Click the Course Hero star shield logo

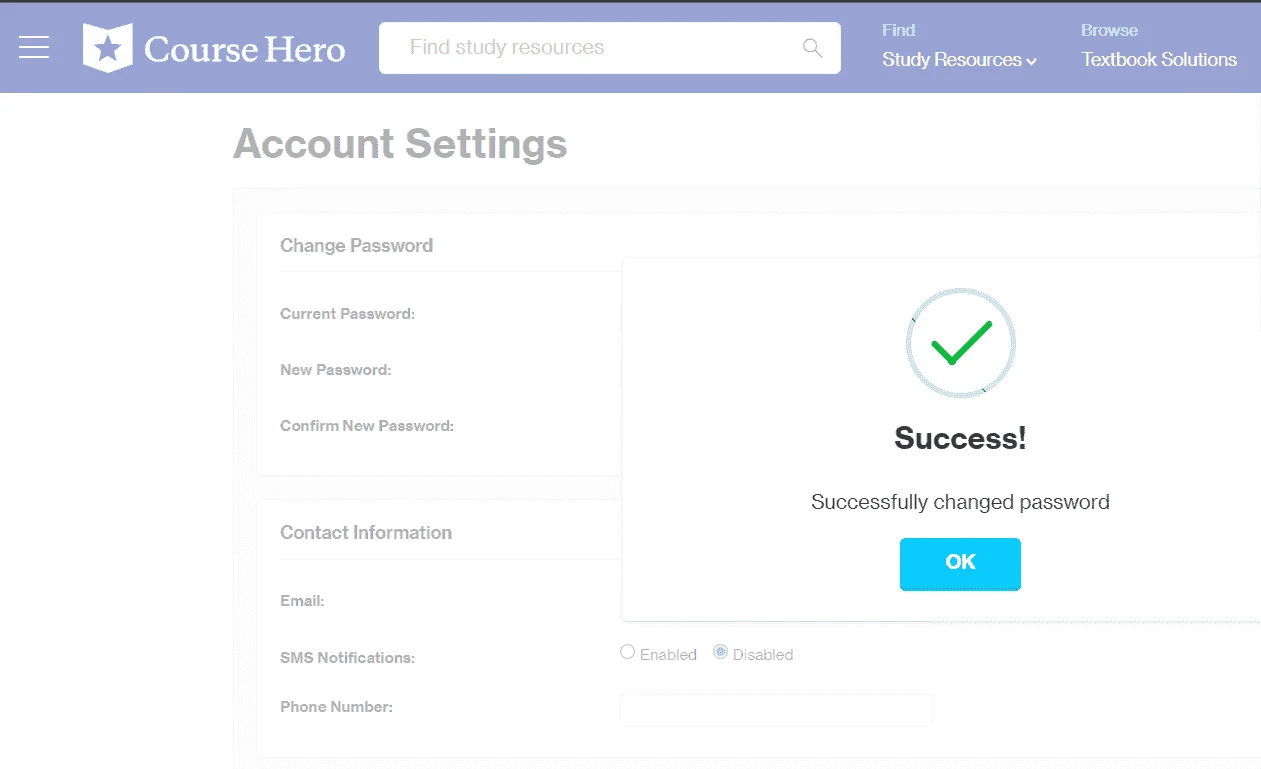pyautogui.click(x=107, y=47)
